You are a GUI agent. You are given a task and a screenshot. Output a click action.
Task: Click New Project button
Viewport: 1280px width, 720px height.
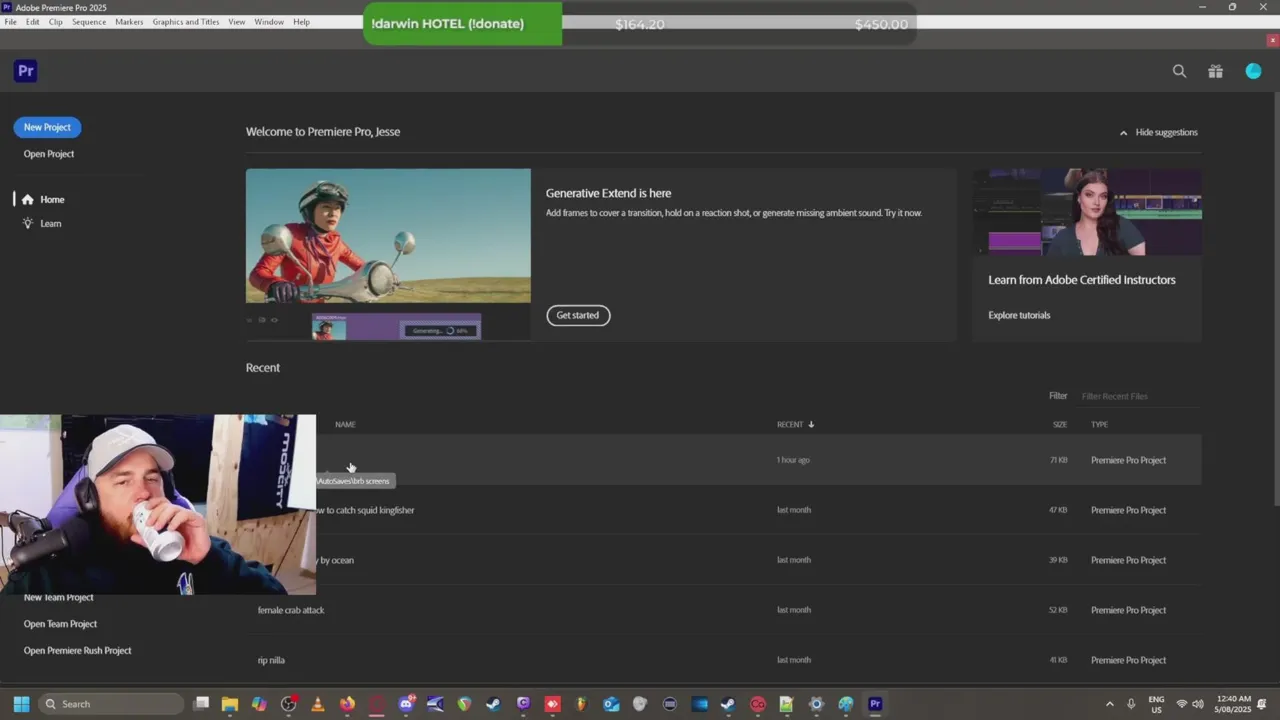pos(47,127)
